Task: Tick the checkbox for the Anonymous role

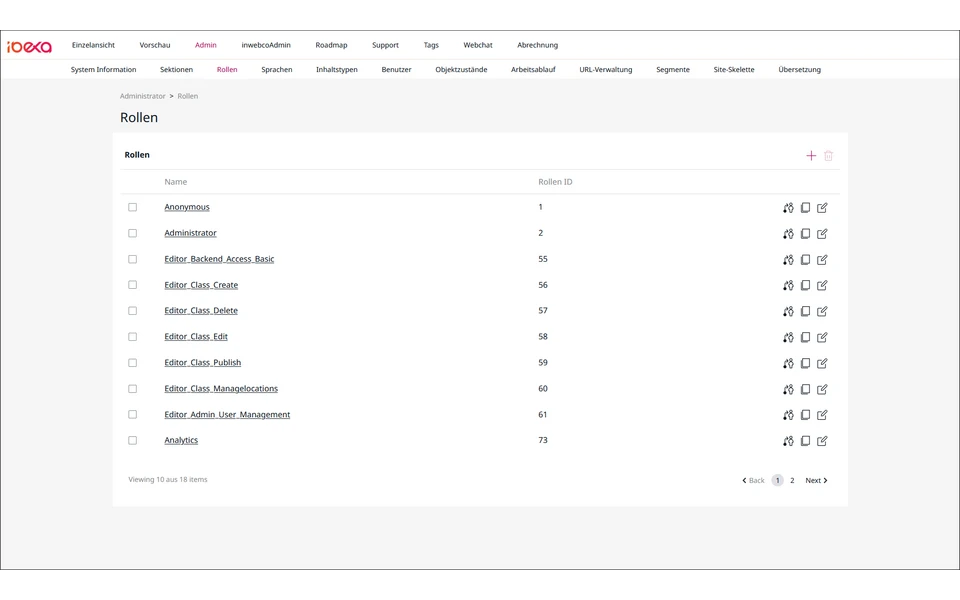Action: tap(132, 207)
